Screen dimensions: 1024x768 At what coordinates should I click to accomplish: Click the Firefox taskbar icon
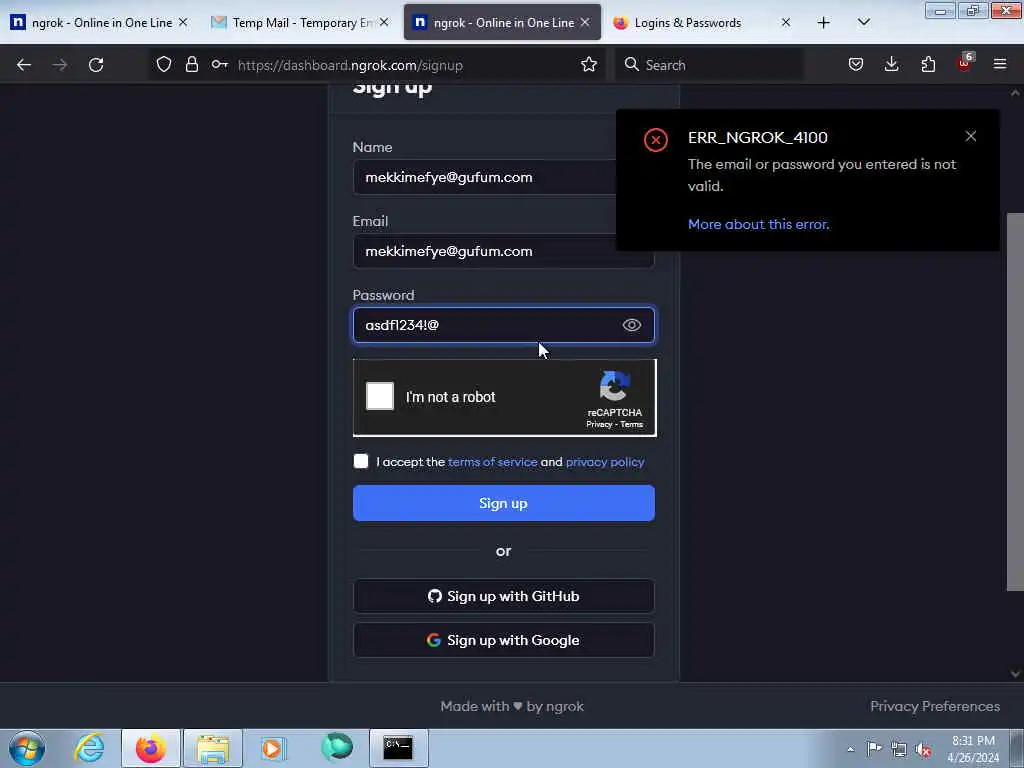tap(151, 748)
